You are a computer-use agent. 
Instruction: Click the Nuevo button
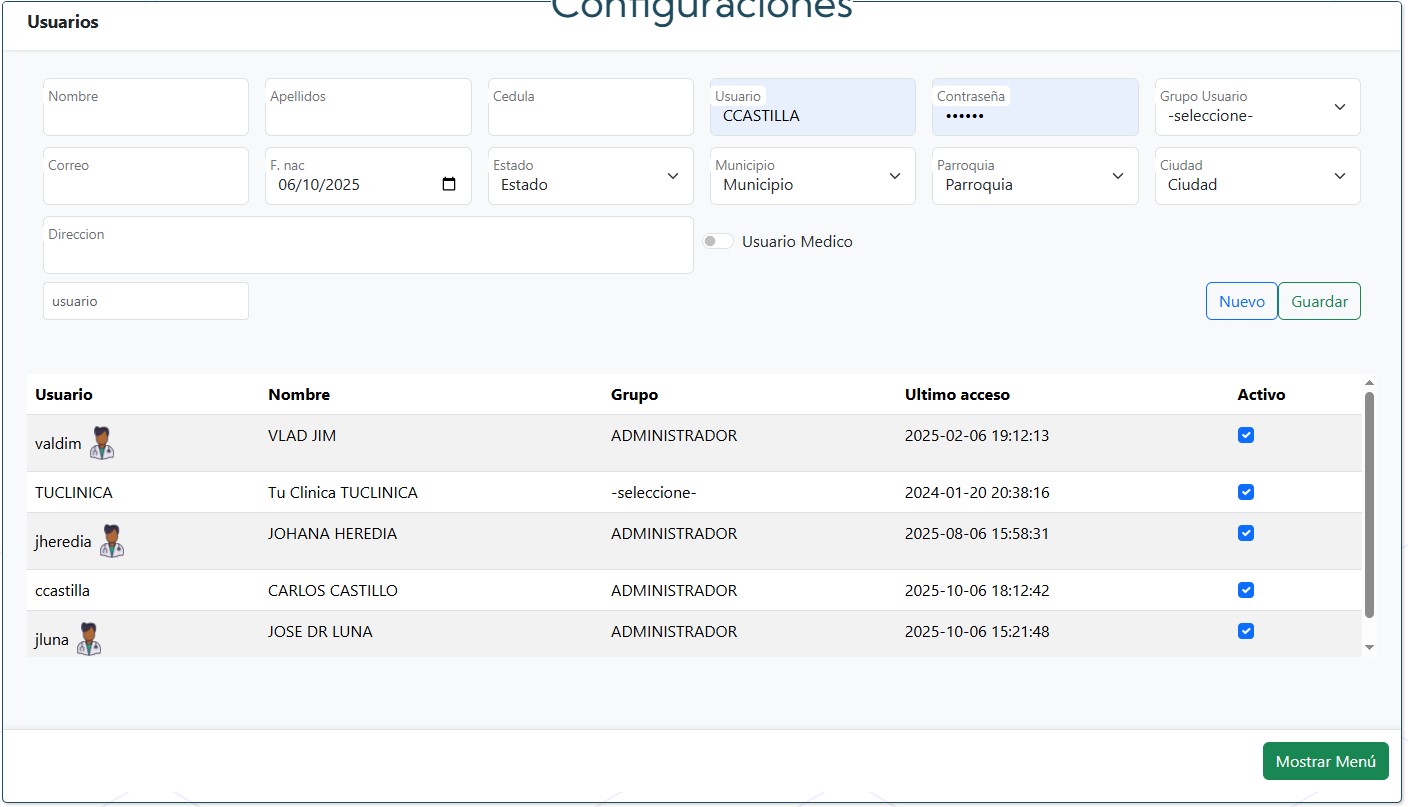point(1242,301)
